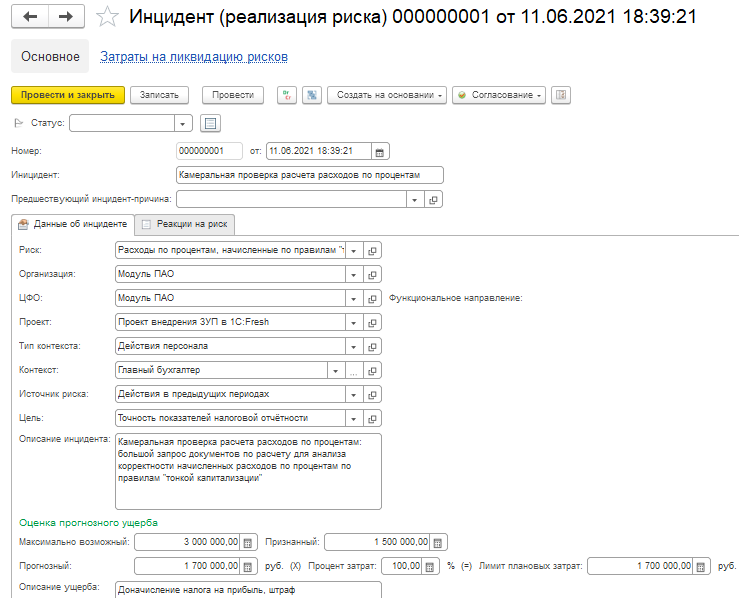Click the Дт/Кт postings icon in toolbar
Image resolution: width=739 pixels, height=598 pixels.
click(287, 95)
